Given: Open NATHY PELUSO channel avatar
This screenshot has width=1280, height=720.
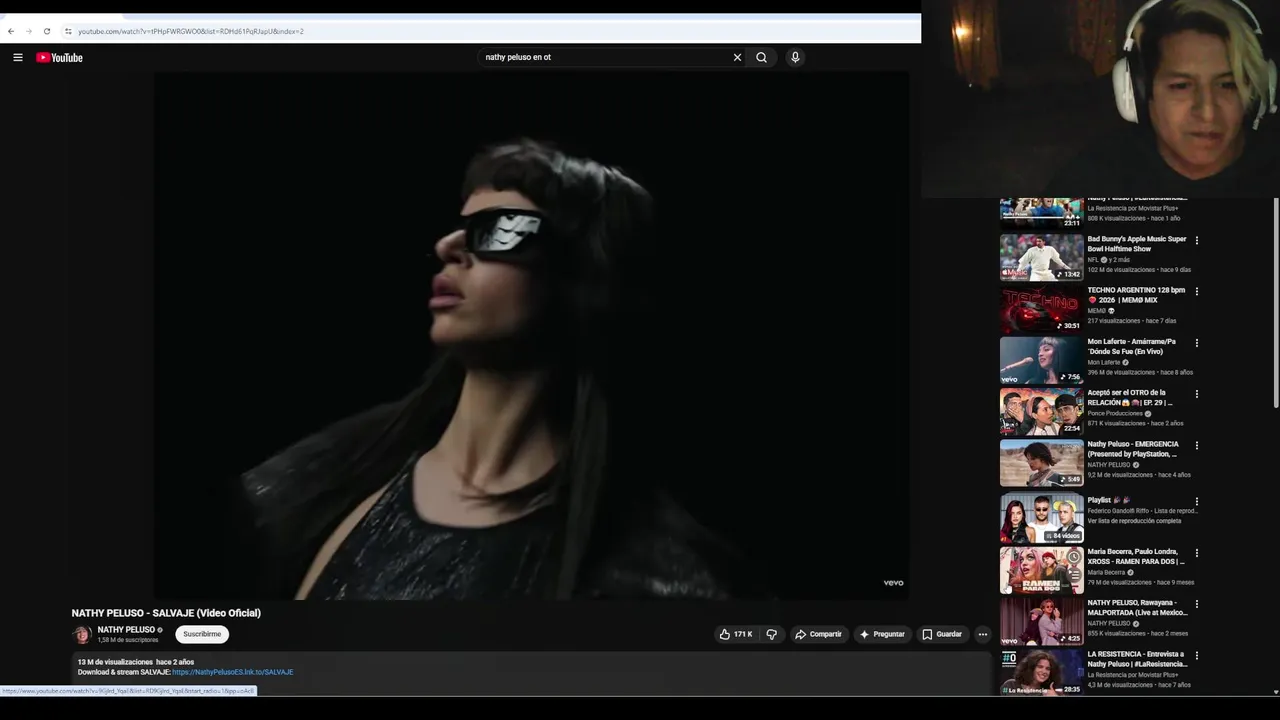Looking at the screenshot, I should [x=82, y=634].
